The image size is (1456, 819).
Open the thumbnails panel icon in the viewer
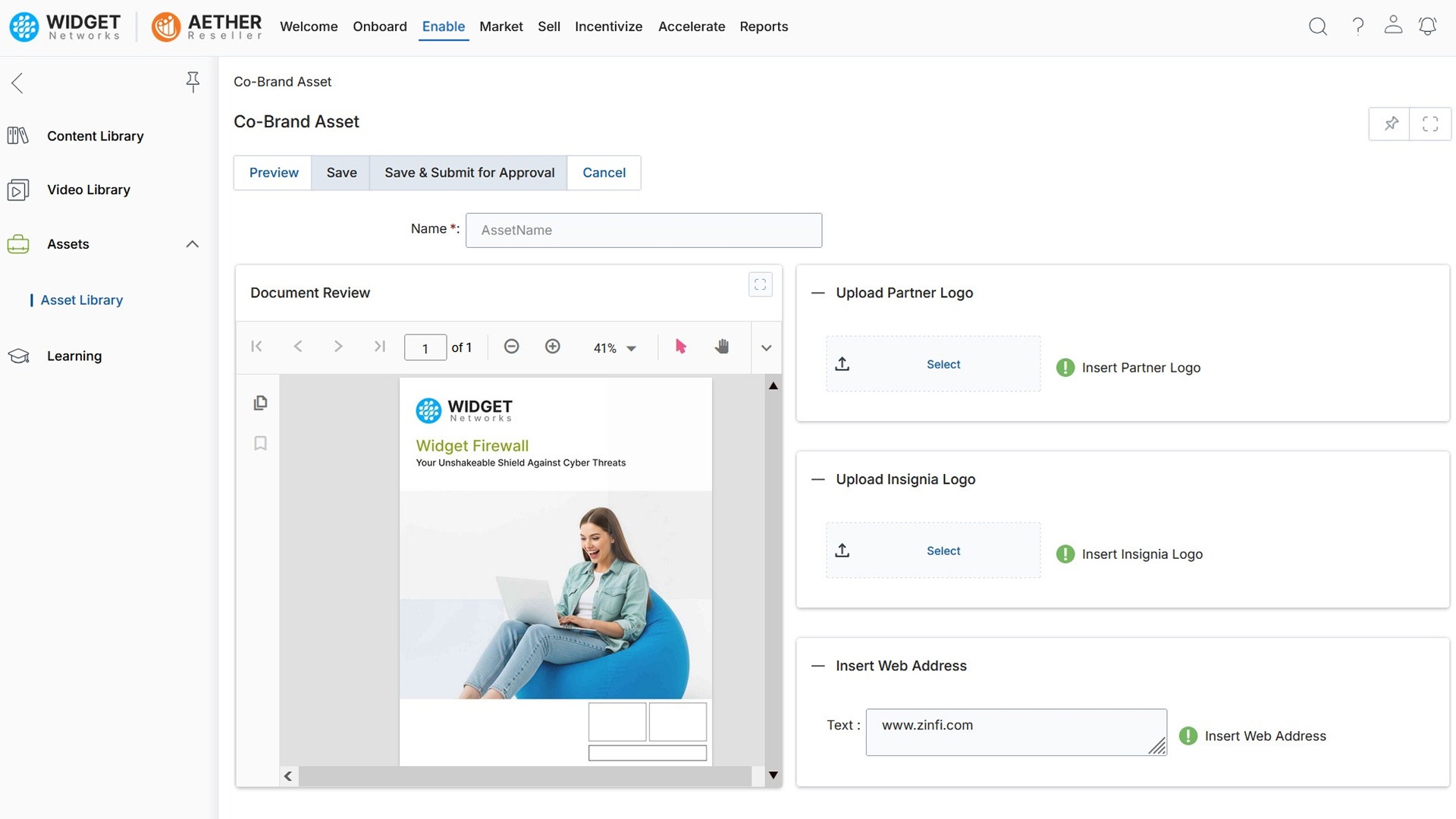point(260,403)
